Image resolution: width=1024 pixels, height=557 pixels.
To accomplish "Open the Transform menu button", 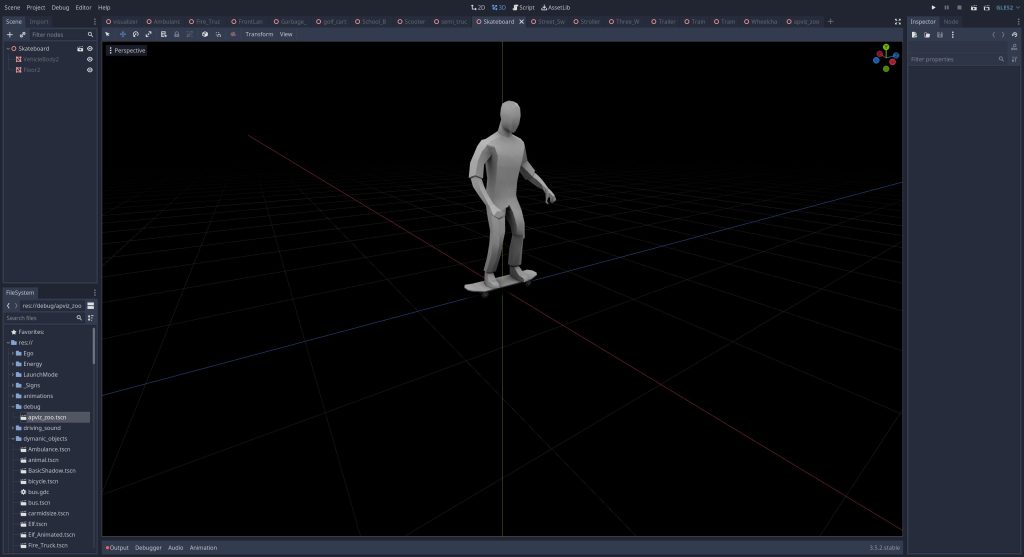I will tap(259, 34).
